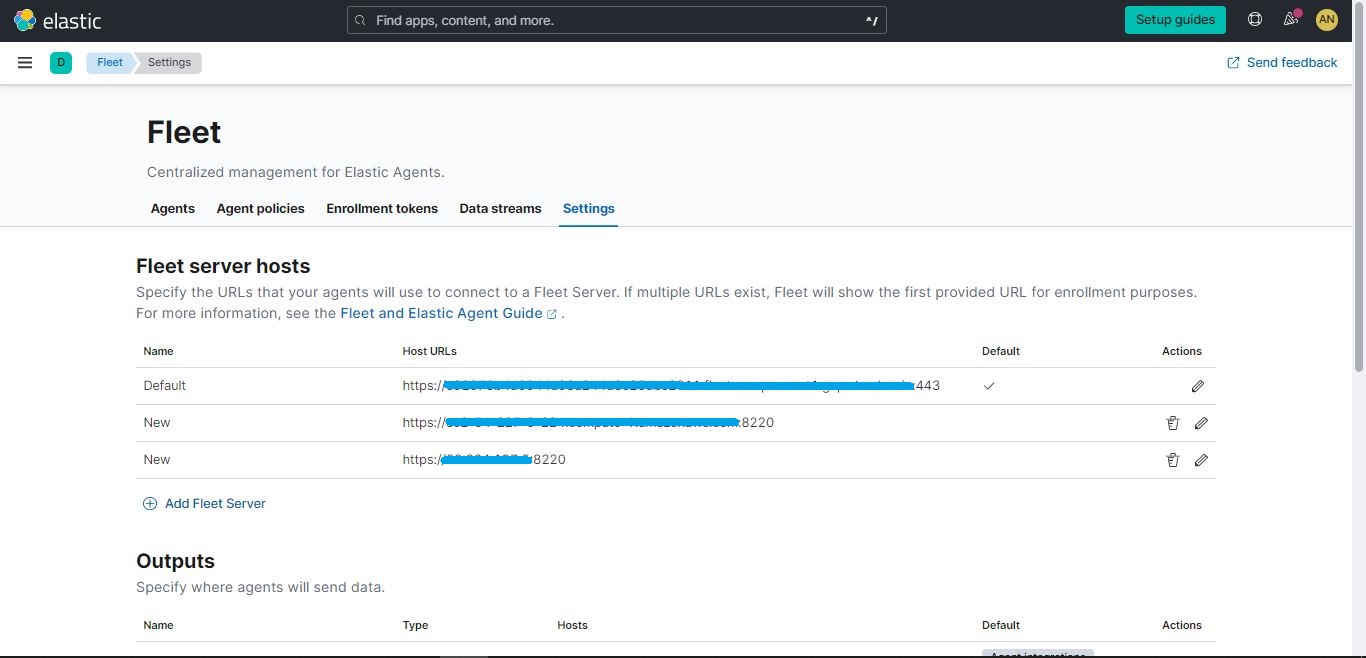Click the Outputs heading
1366x658 pixels.
(175, 561)
